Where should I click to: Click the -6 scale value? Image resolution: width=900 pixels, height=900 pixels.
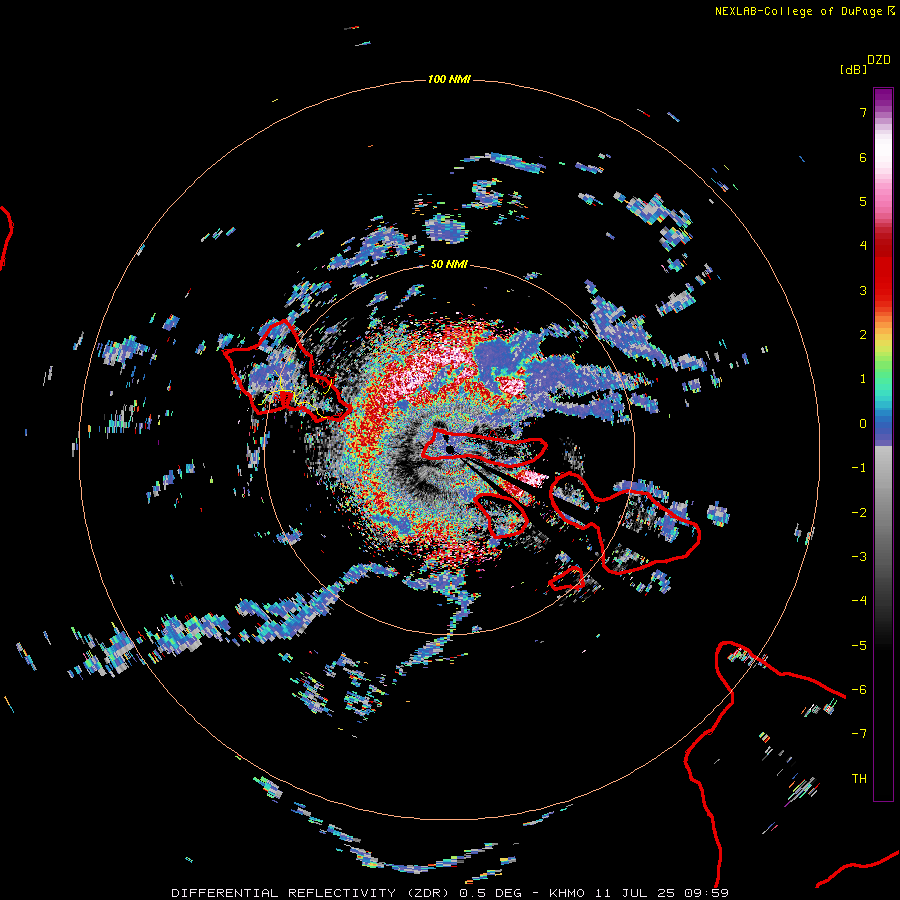(859, 690)
